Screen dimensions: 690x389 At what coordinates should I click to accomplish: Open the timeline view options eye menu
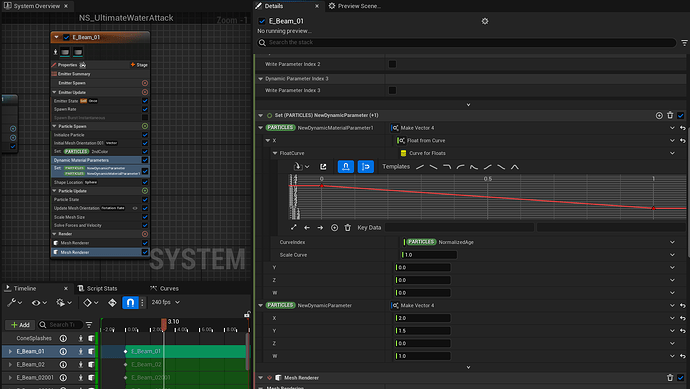coord(39,302)
